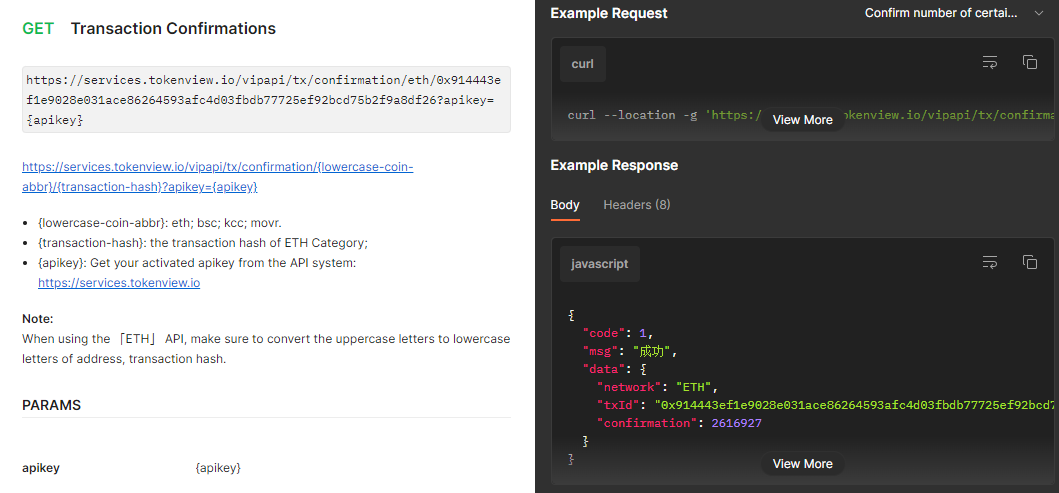The height and width of the screenshot is (493, 1059).
Task: Open the 'Confirm number of certai...' example dropdown
Action: [x=954, y=13]
